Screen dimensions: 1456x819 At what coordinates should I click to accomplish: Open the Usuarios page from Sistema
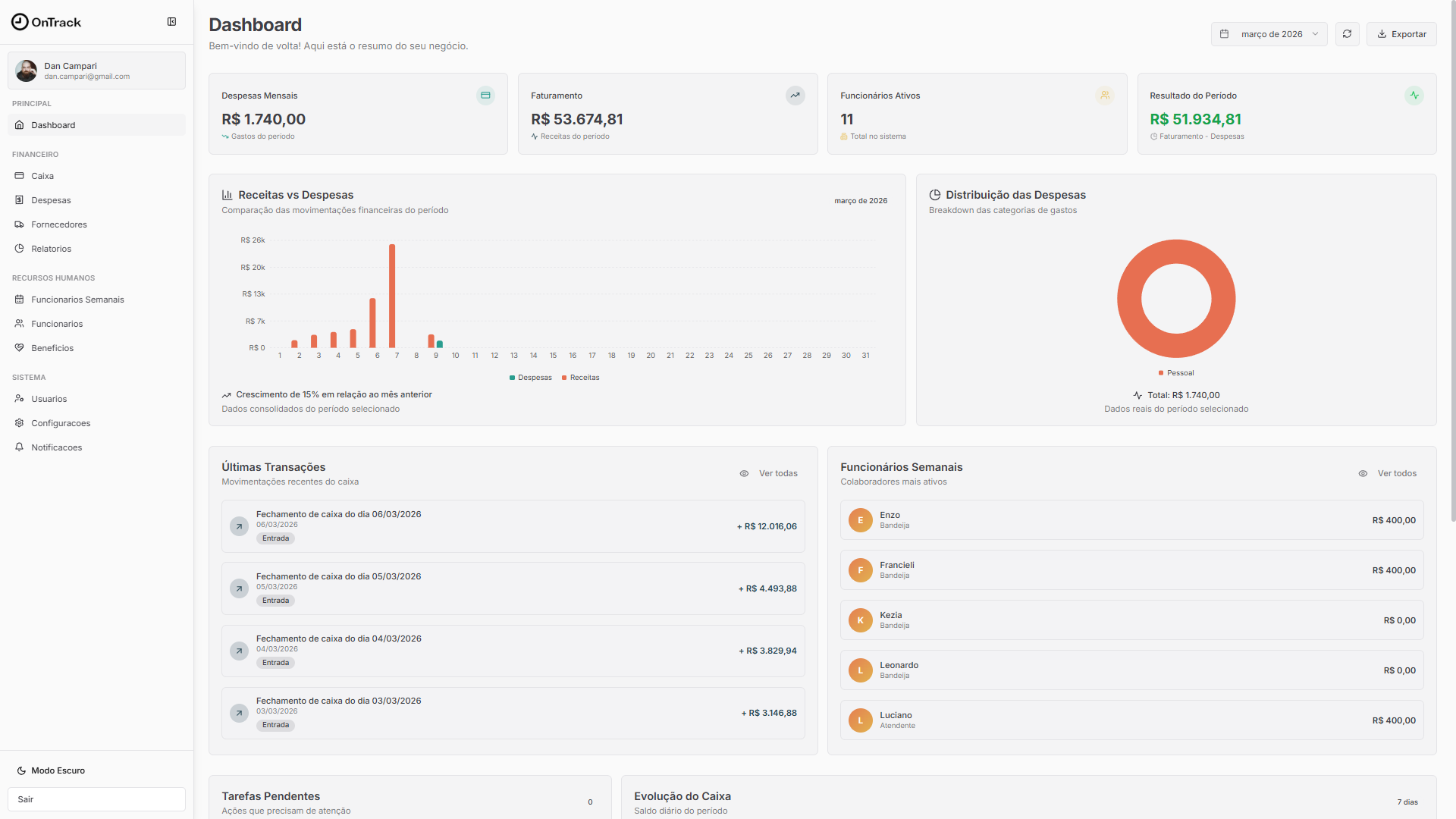(x=49, y=398)
